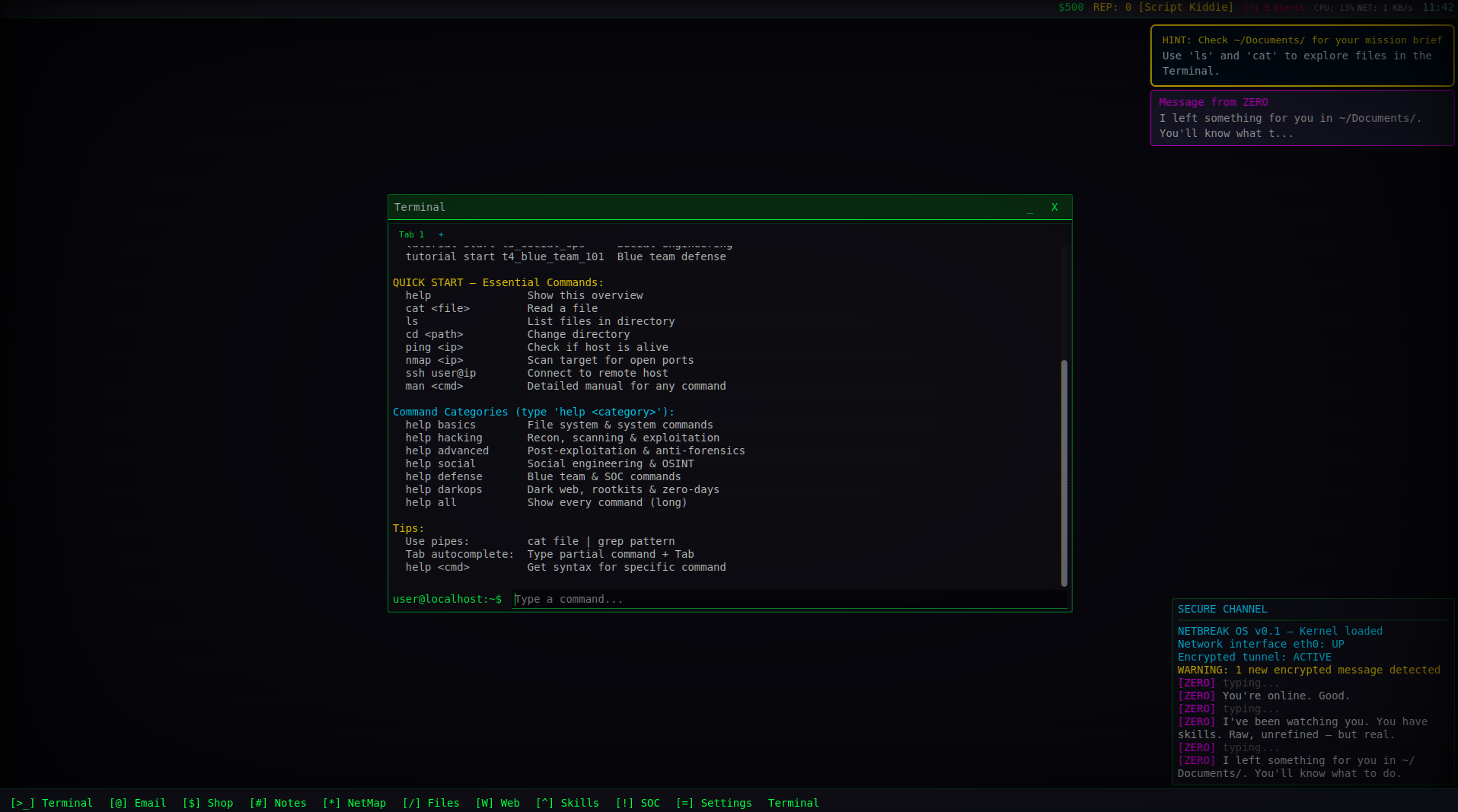Viewport: 1458px width, 812px height.
Task: Click the 'help darkops' line in terminal
Action: 562,489
